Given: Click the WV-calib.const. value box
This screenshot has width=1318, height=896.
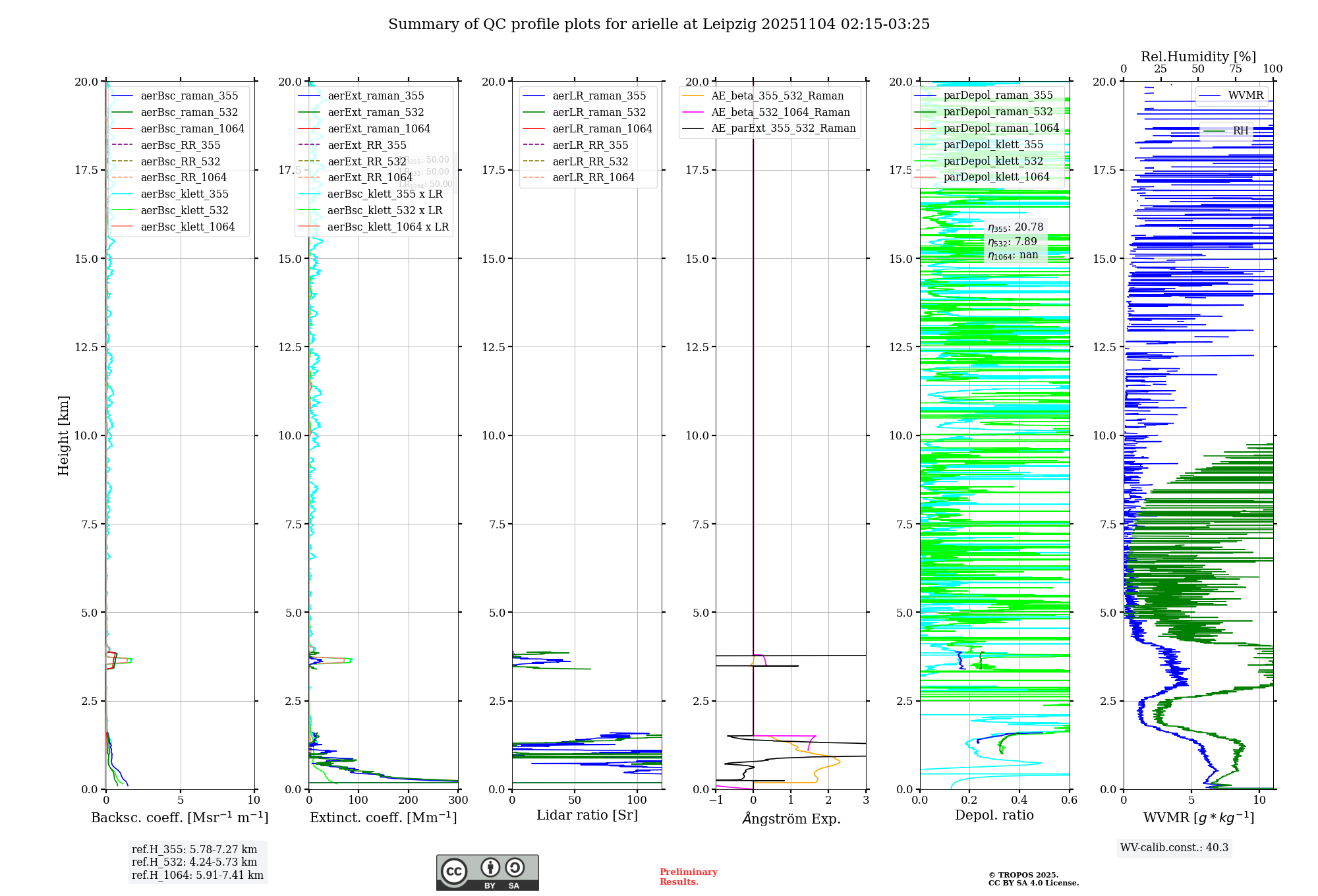Looking at the screenshot, I should (1174, 848).
